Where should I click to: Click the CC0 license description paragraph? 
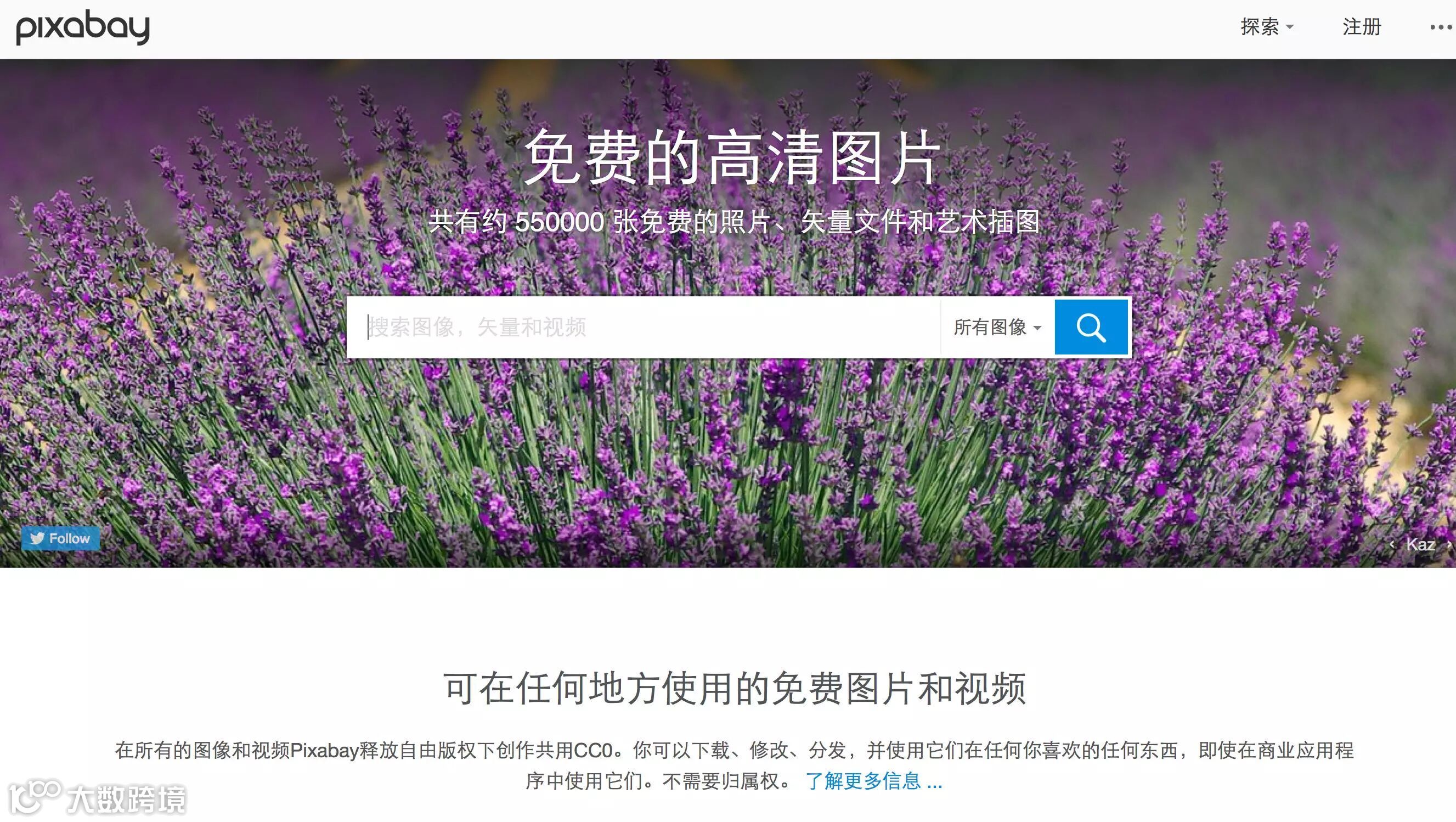tap(734, 751)
